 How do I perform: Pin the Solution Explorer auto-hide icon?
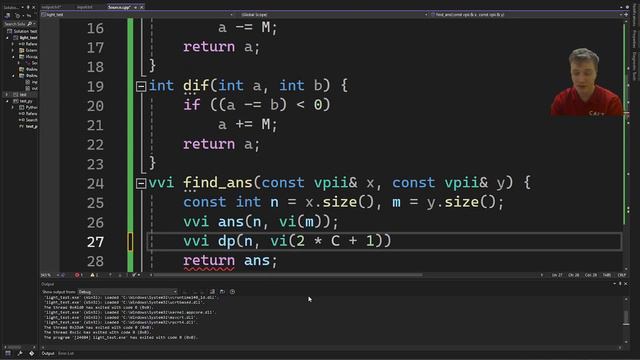28,7
